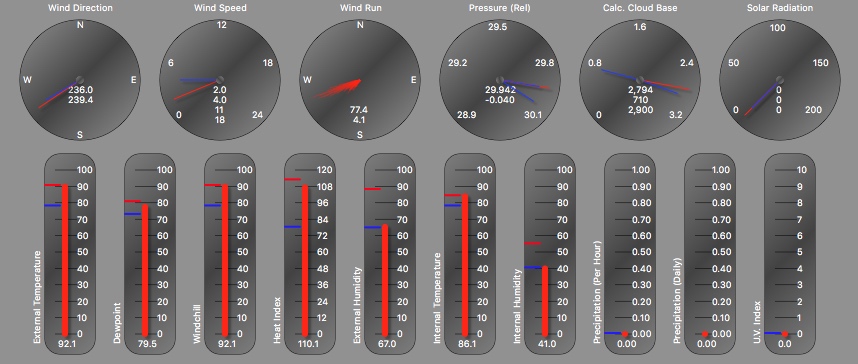Click the 'N' label on Wind Direction dial
This screenshot has width=858, height=364.
point(80,25)
